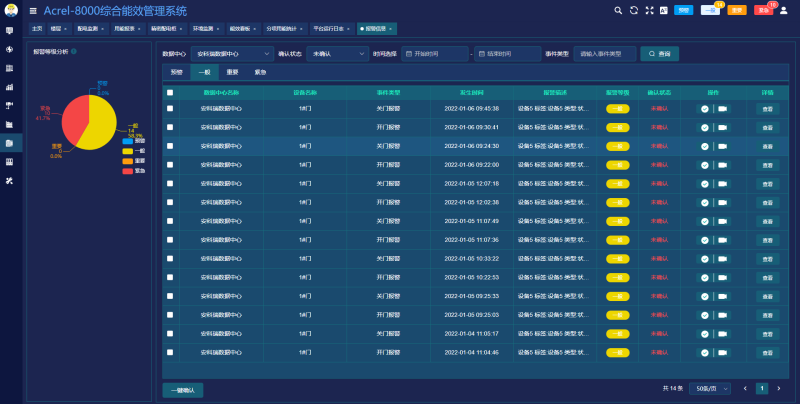This screenshot has width=800, height=404.
Task: Check the row dated 2022-01-06 09:45:38
Action: pos(170,109)
